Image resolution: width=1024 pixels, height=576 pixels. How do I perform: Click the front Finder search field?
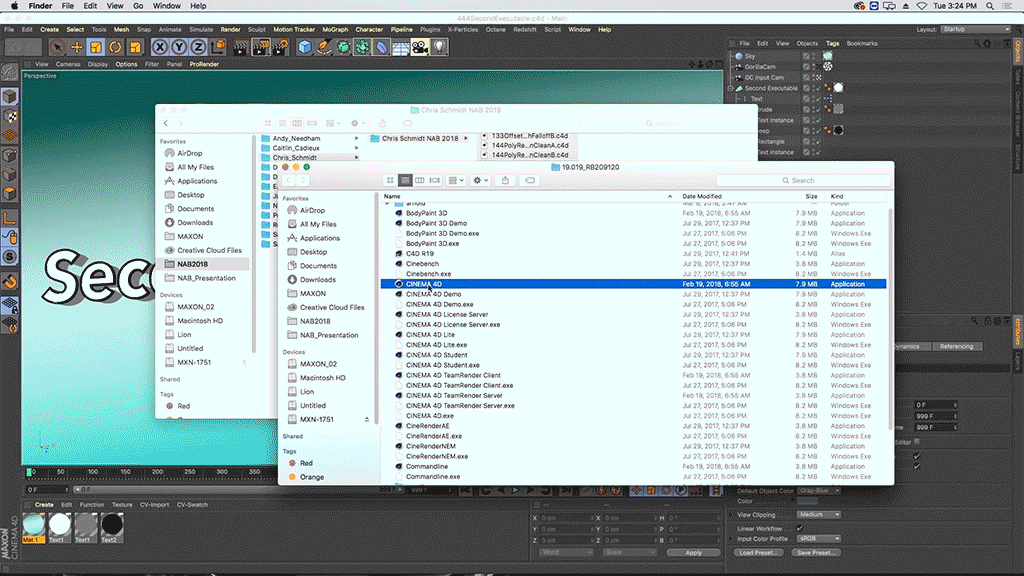pyautogui.click(x=803, y=180)
